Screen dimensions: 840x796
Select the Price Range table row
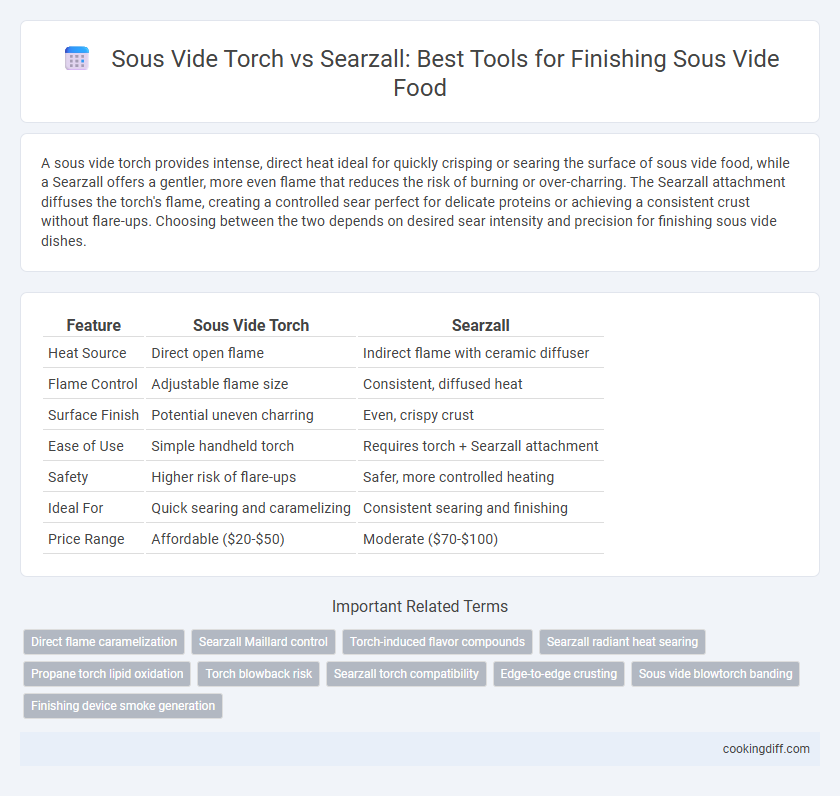pos(323,539)
